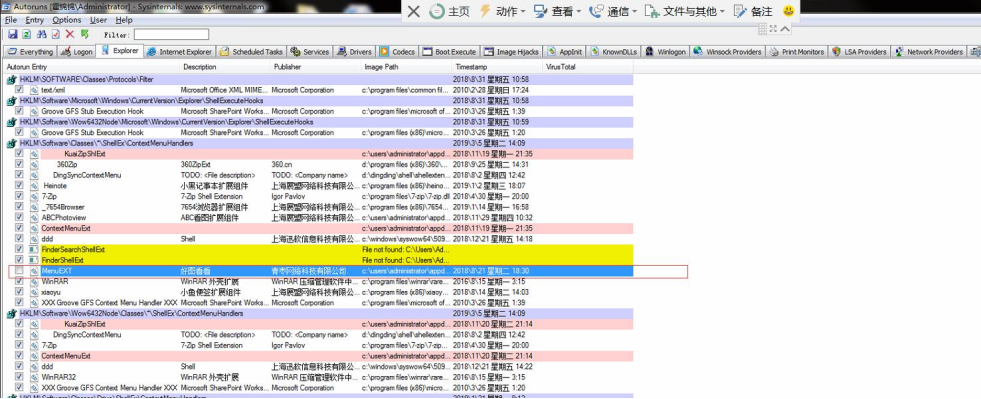981x399 pixels.
Task: Switch to the Scheduled Tasks tab
Action: [252, 52]
